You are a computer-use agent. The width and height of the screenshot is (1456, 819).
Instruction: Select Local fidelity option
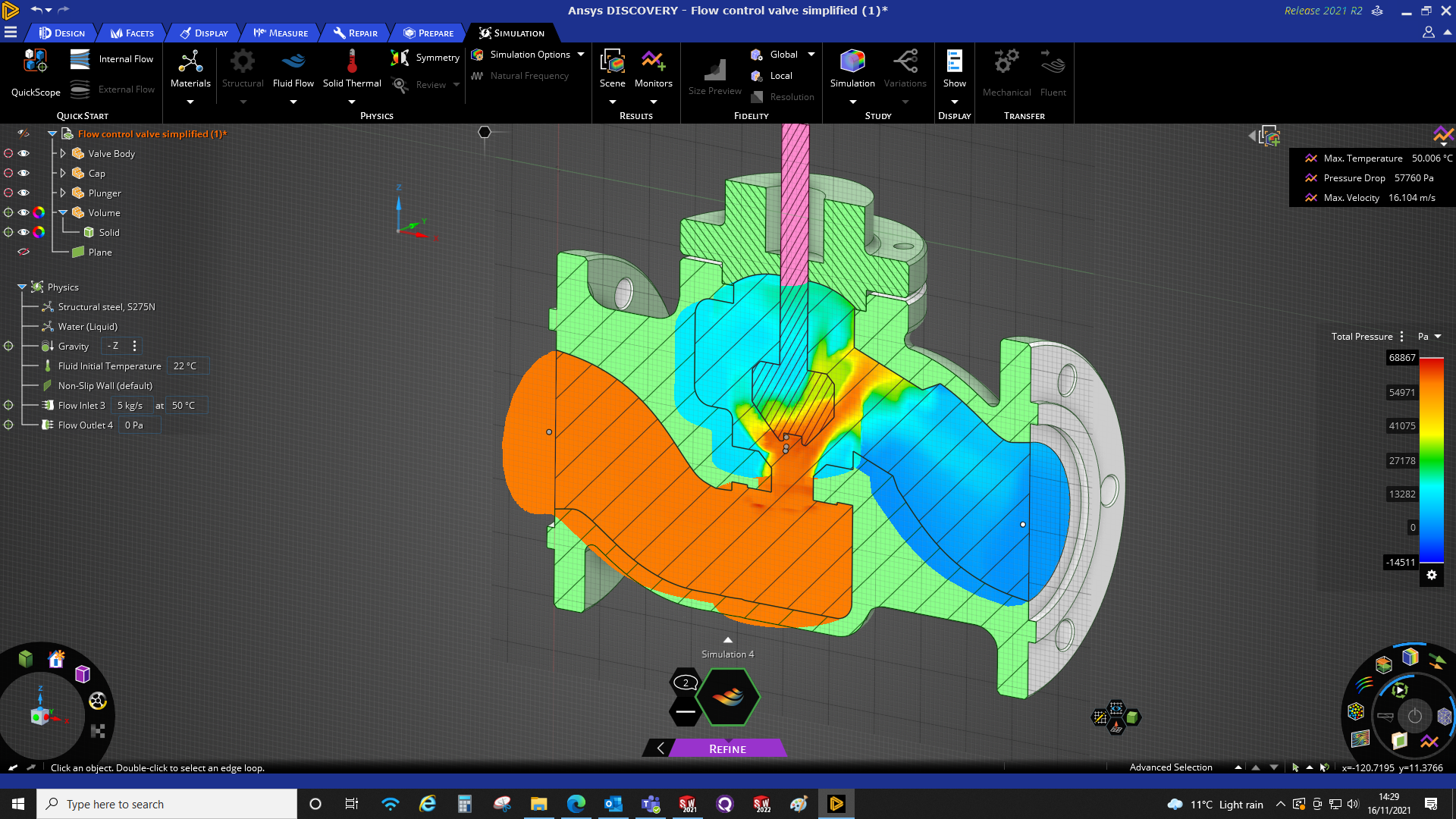(x=772, y=76)
